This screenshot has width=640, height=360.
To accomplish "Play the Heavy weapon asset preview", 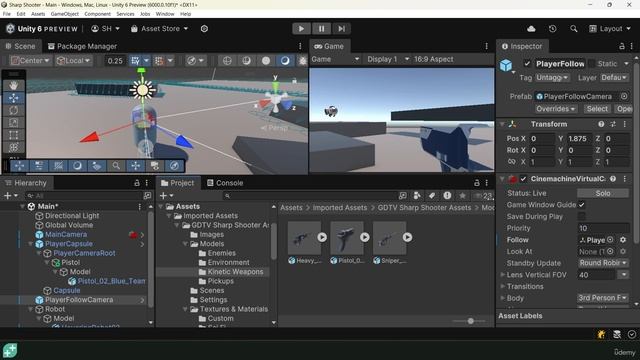I will [322, 237].
